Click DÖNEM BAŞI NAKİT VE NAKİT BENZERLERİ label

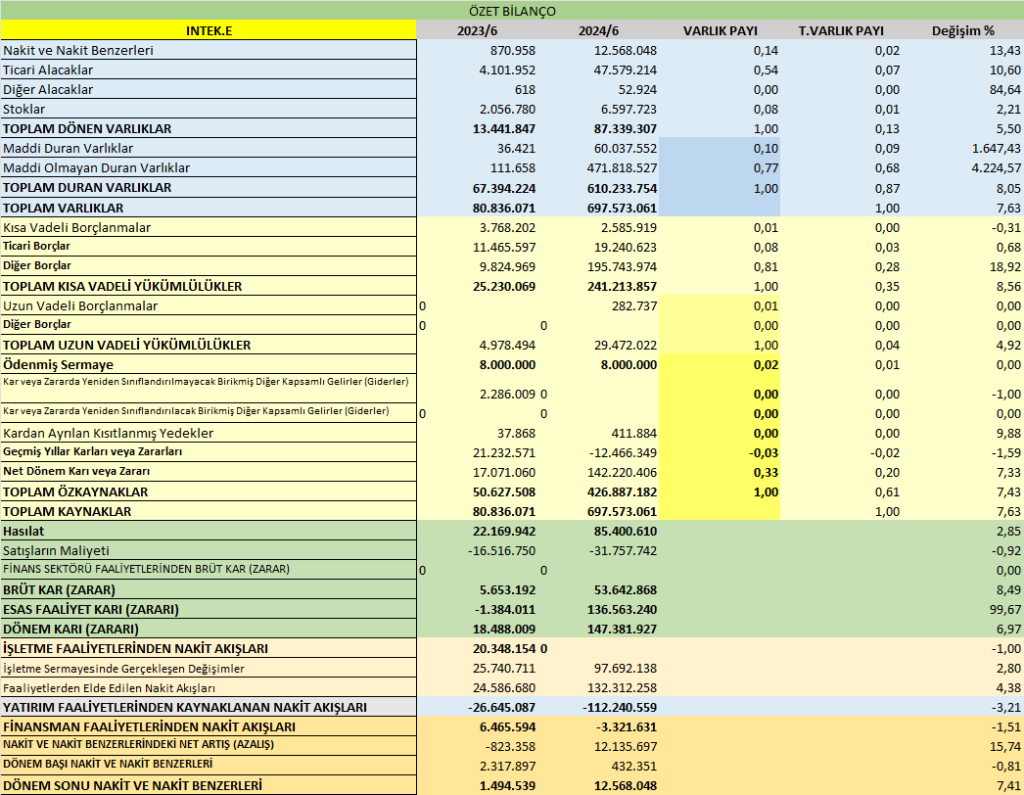[x=108, y=764]
